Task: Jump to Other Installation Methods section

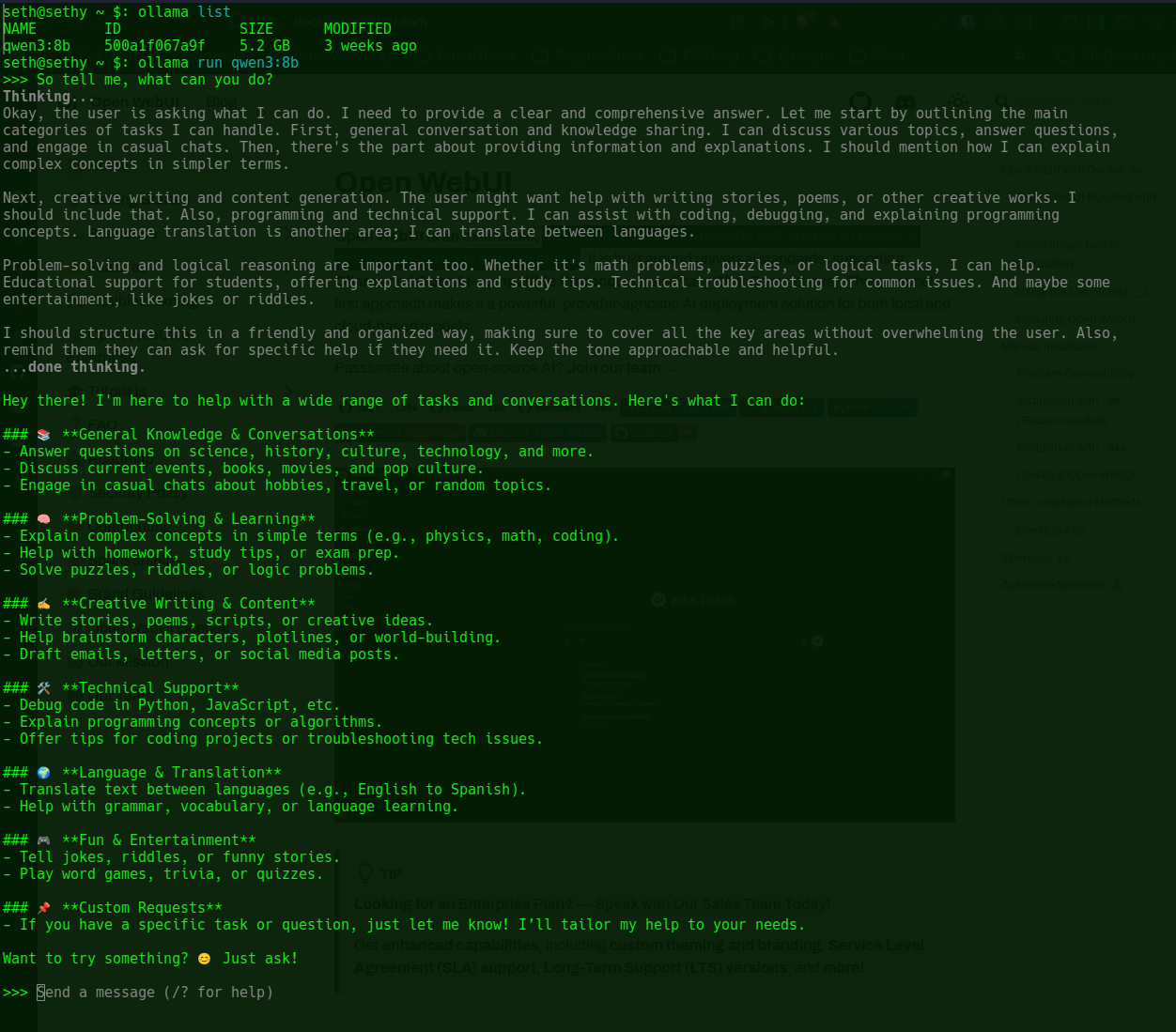Action: pyautogui.click(x=1071, y=502)
